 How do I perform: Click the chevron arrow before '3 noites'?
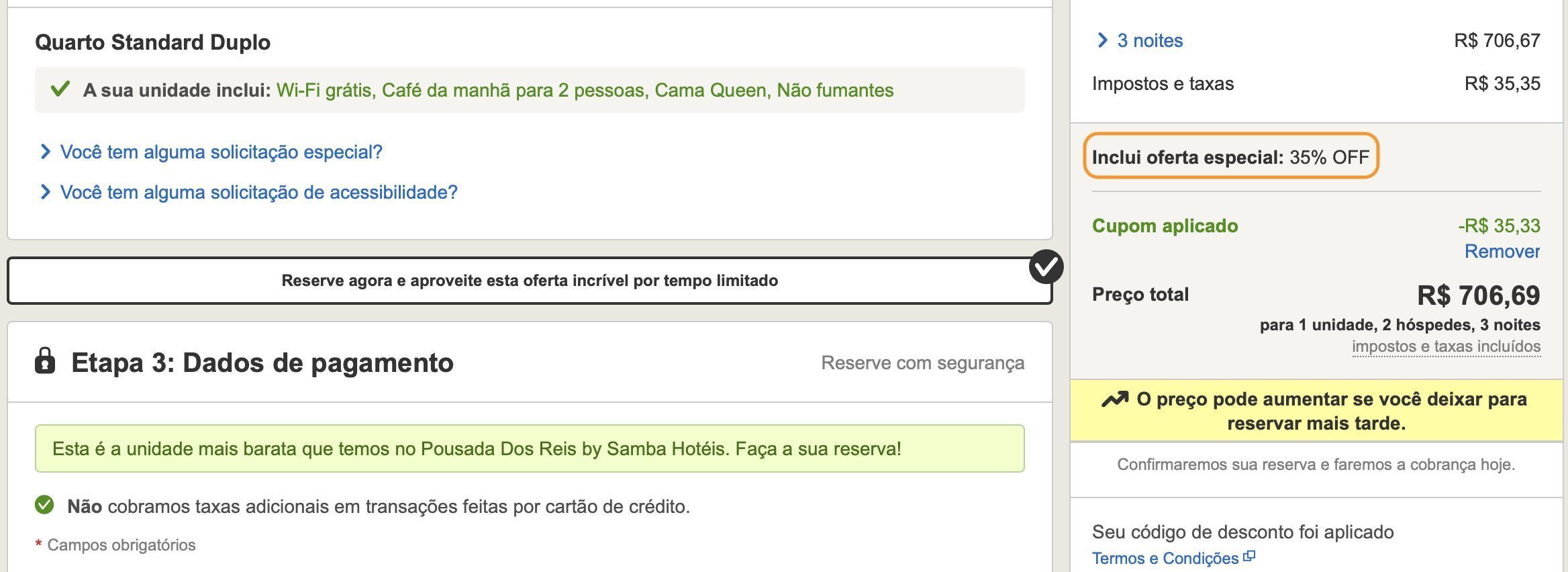point(1101,40)
